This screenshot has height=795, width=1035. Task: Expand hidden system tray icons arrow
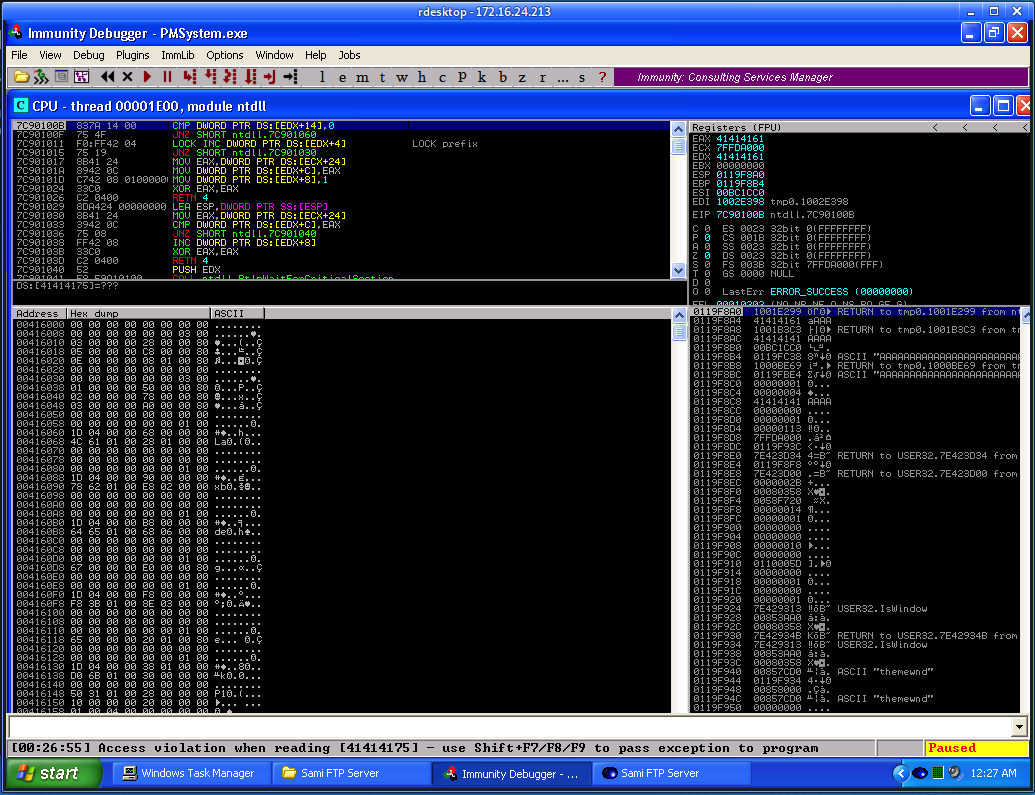[x=900, y=773]
